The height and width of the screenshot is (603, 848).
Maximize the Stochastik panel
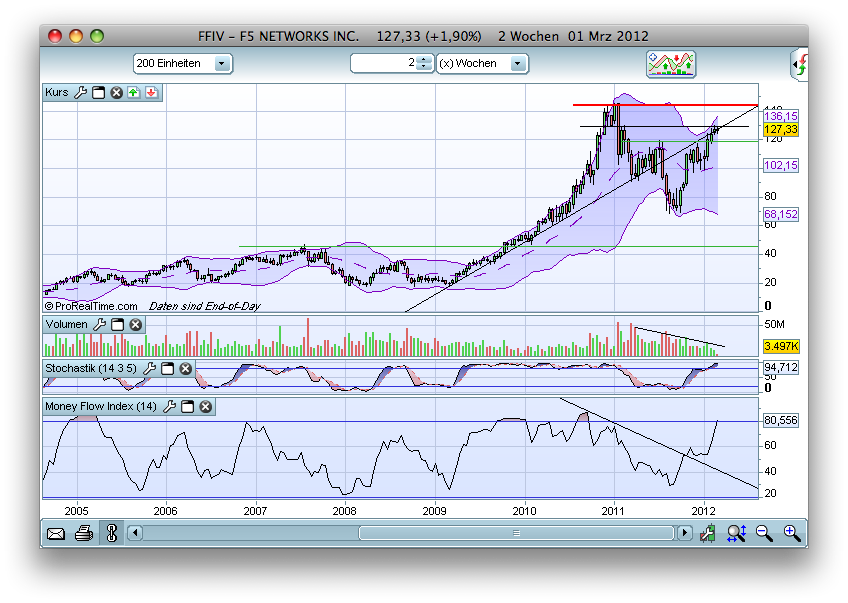[168, 369]
